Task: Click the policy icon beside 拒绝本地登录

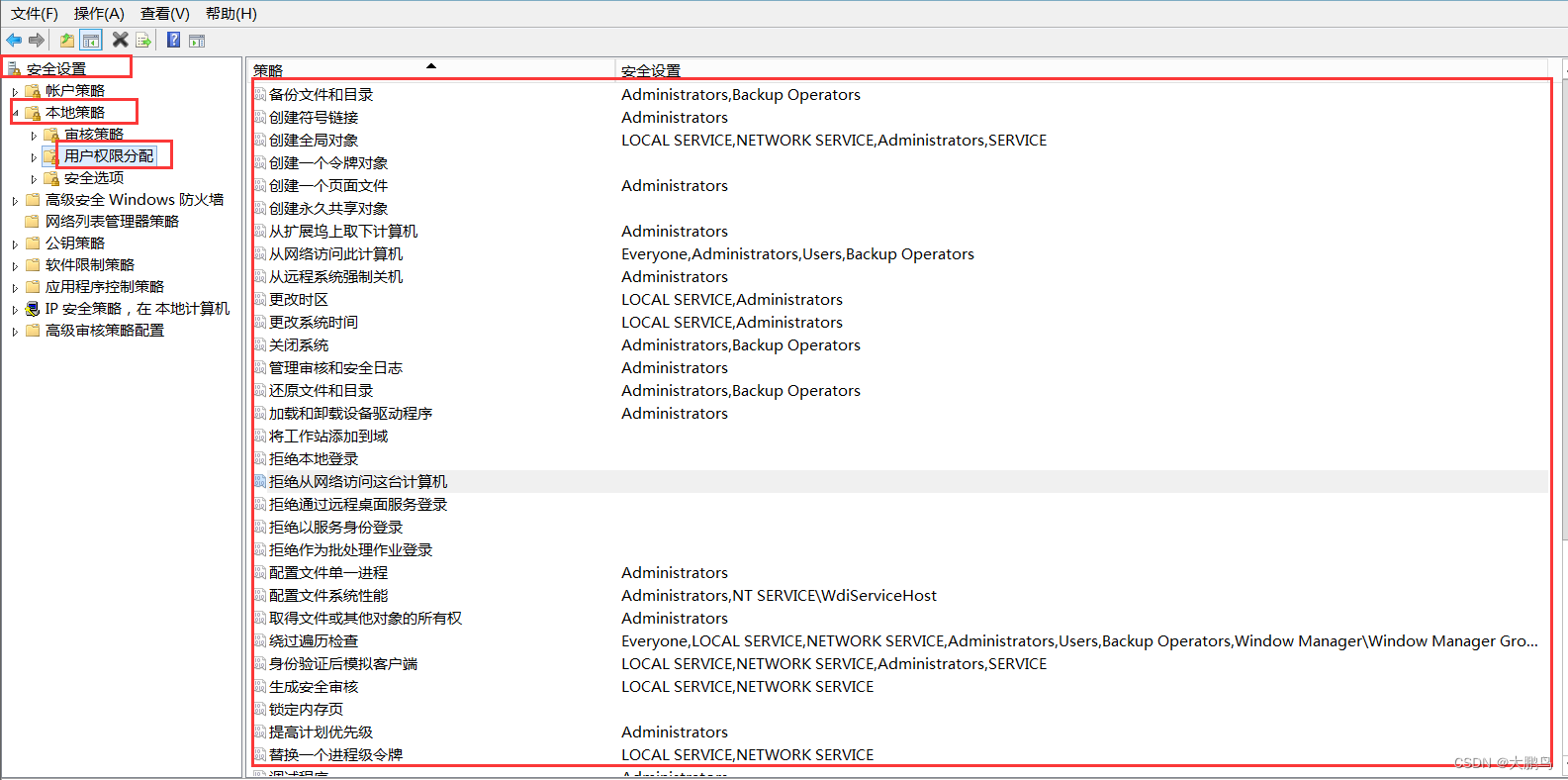Action: click(260, 458)
